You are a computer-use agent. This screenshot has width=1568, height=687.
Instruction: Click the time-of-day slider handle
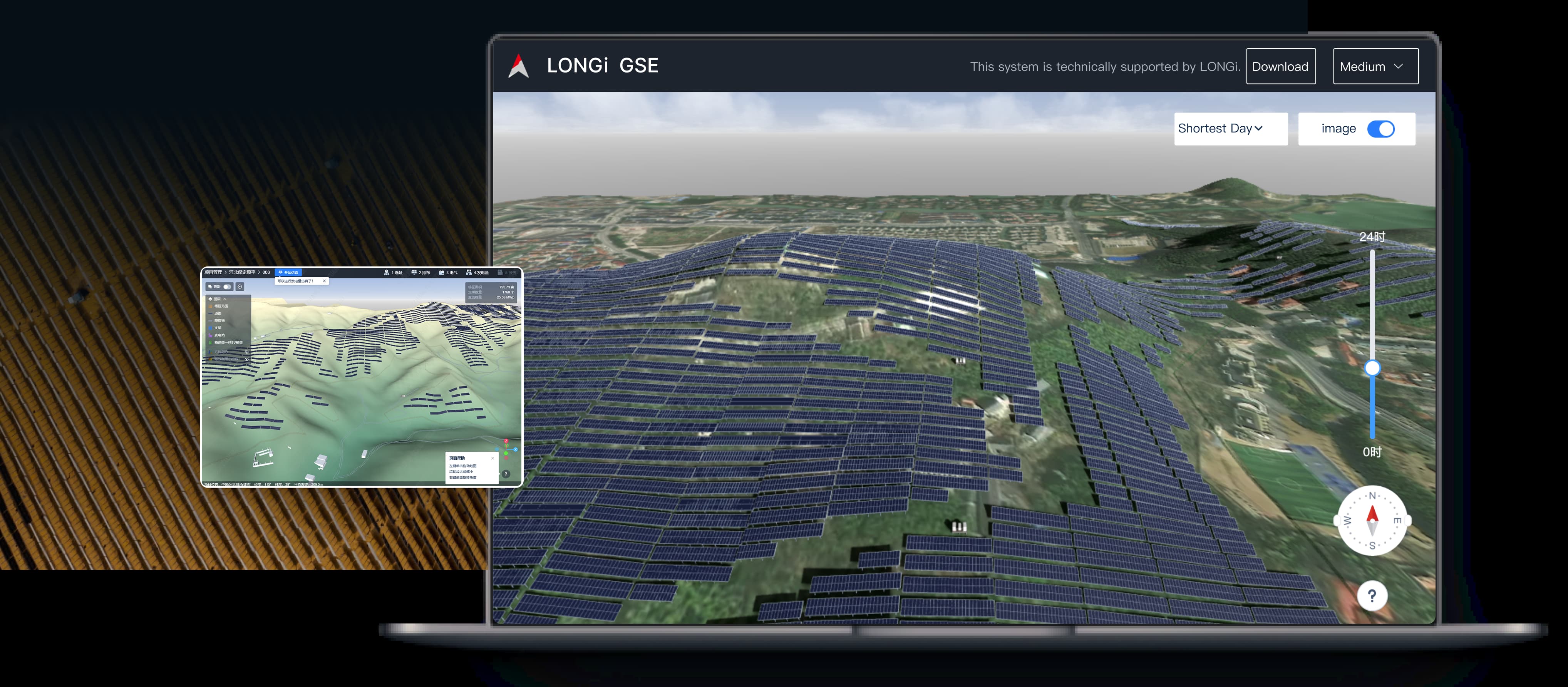point(1372,368)
